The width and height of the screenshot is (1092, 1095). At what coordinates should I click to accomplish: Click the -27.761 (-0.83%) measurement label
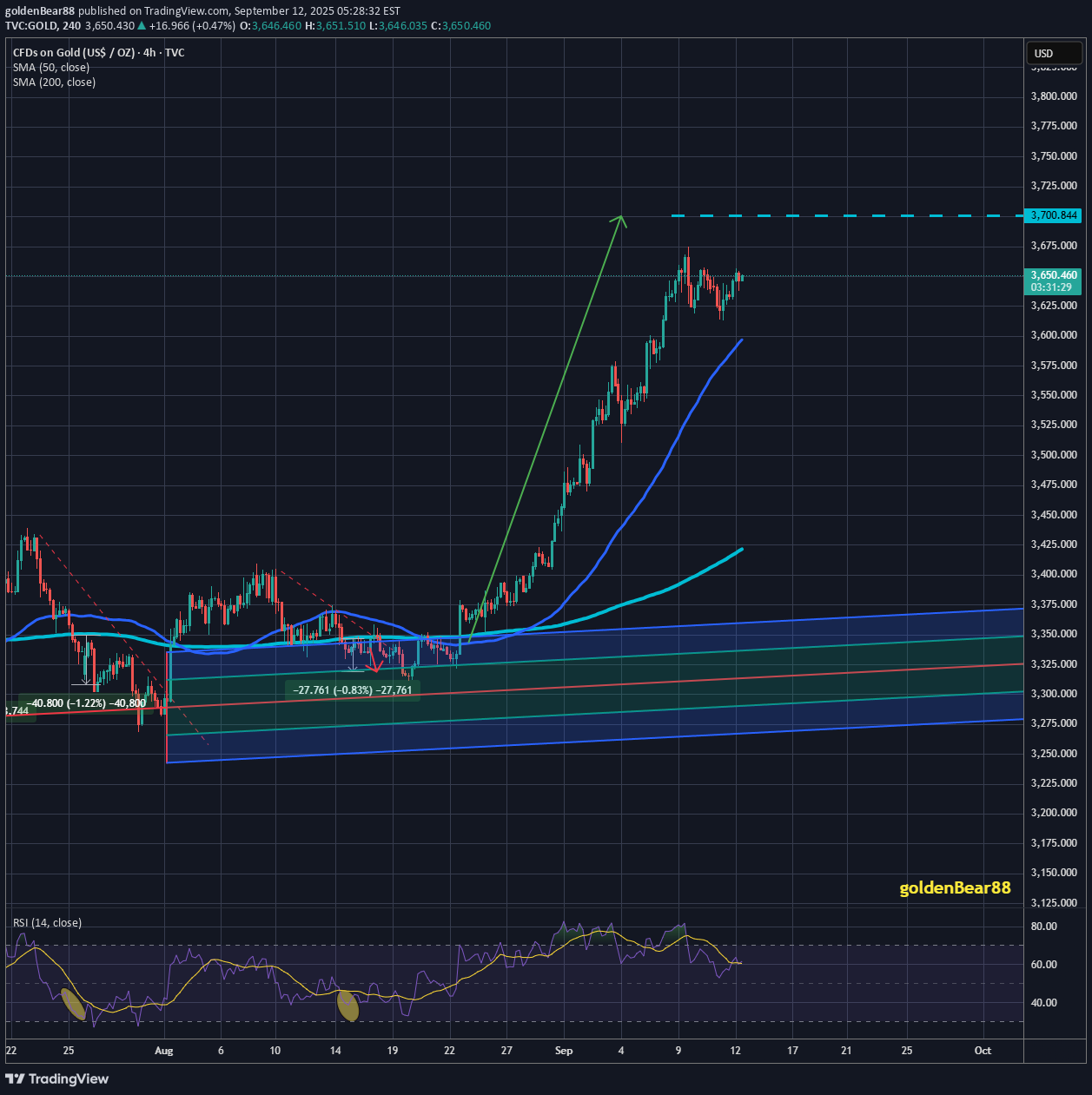353,690
